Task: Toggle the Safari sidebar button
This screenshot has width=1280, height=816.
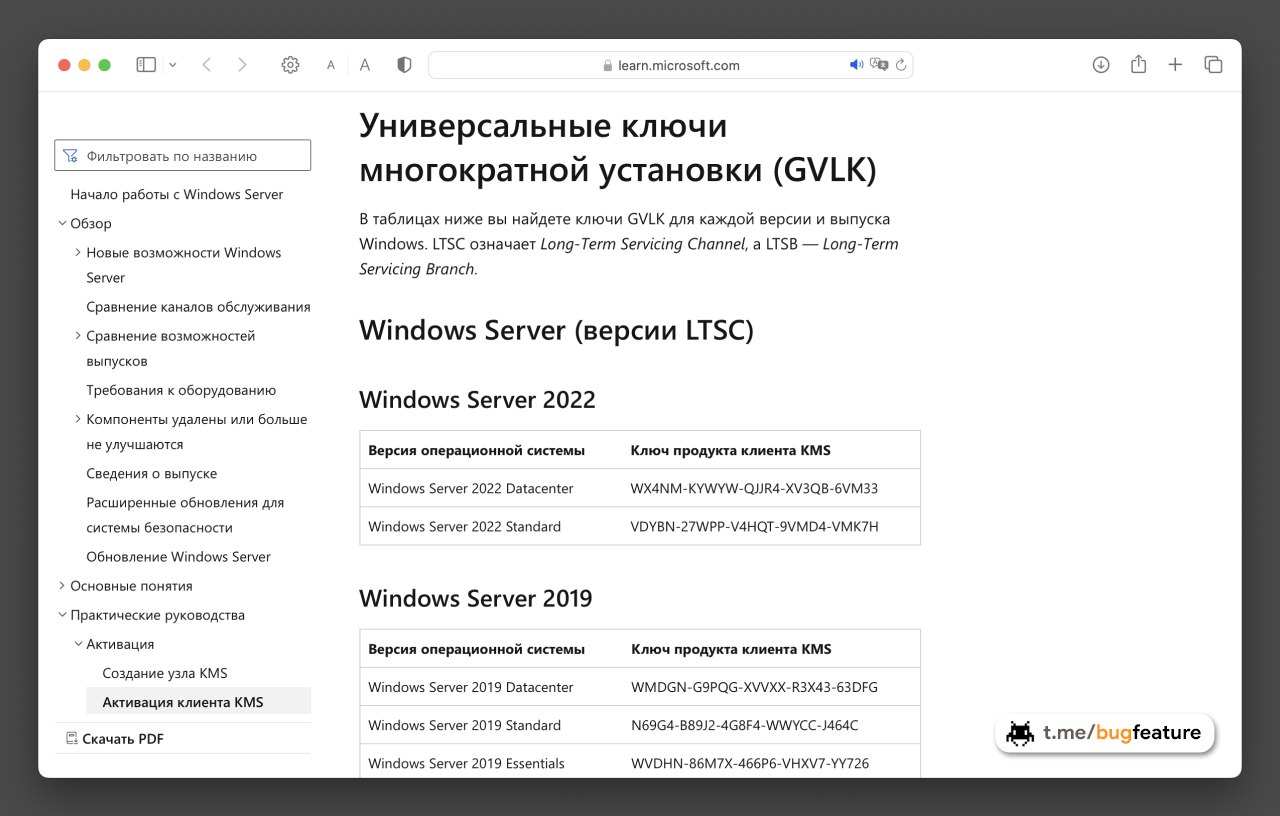Action: coord(146,65)
